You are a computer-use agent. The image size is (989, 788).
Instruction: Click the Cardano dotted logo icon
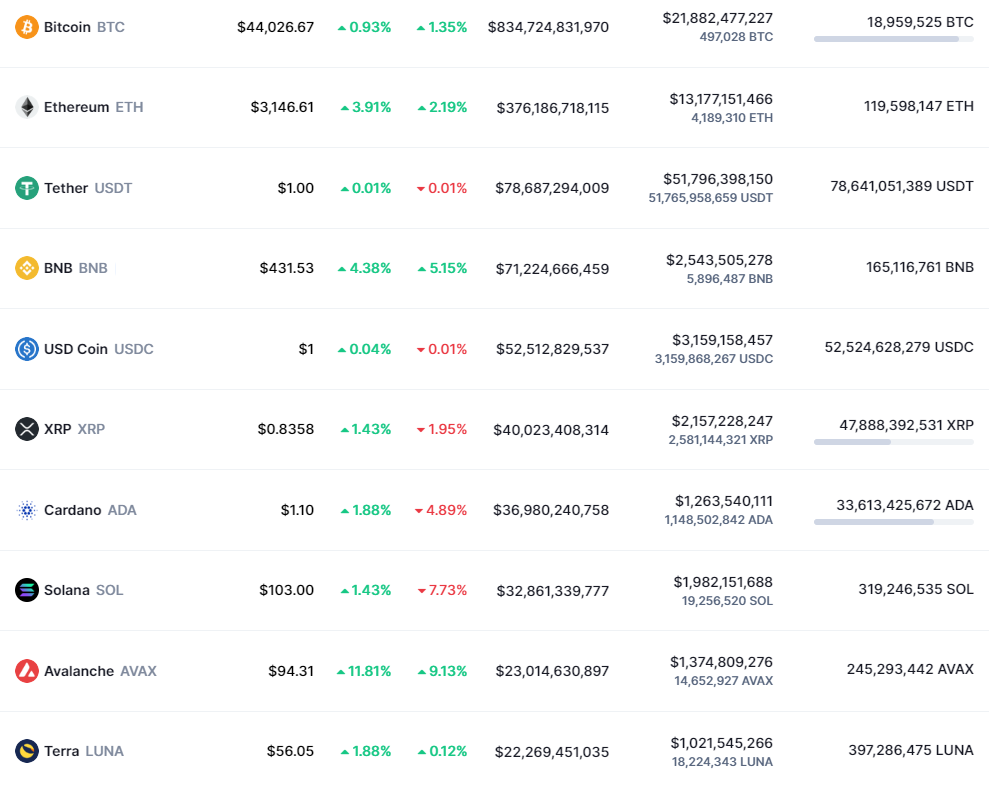click(26, 510)
